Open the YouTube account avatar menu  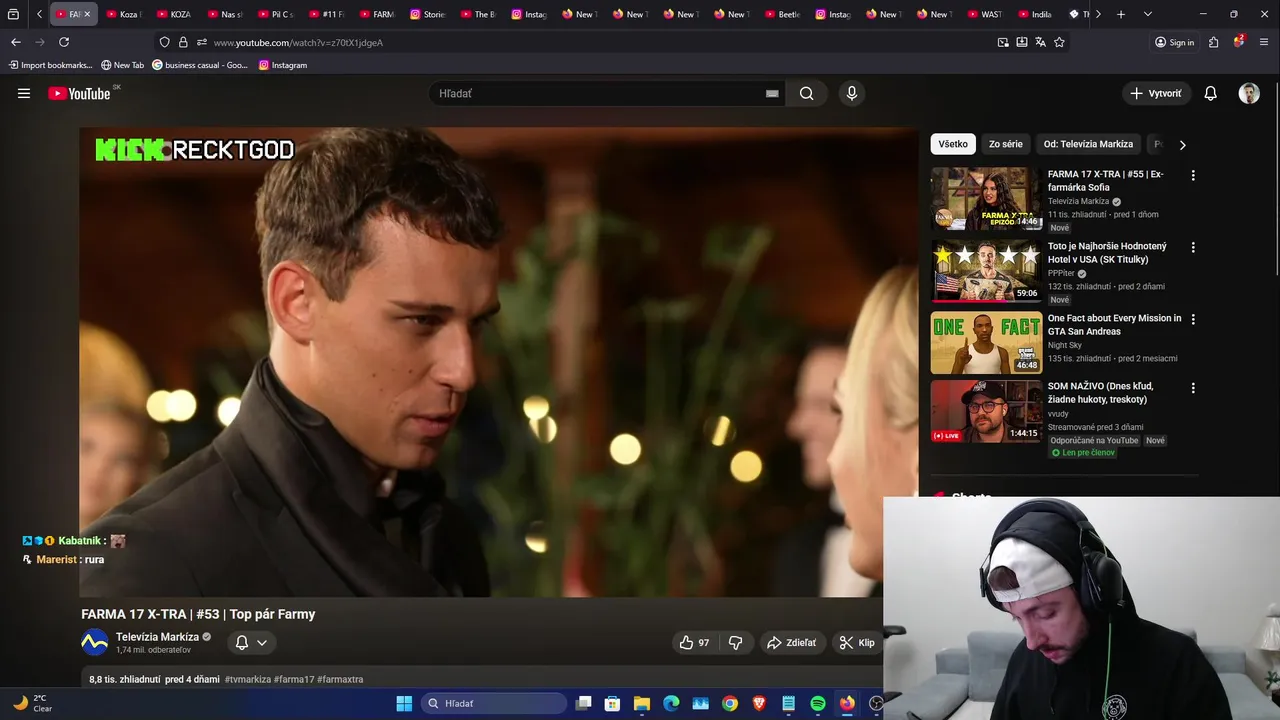click(1249, 93)
